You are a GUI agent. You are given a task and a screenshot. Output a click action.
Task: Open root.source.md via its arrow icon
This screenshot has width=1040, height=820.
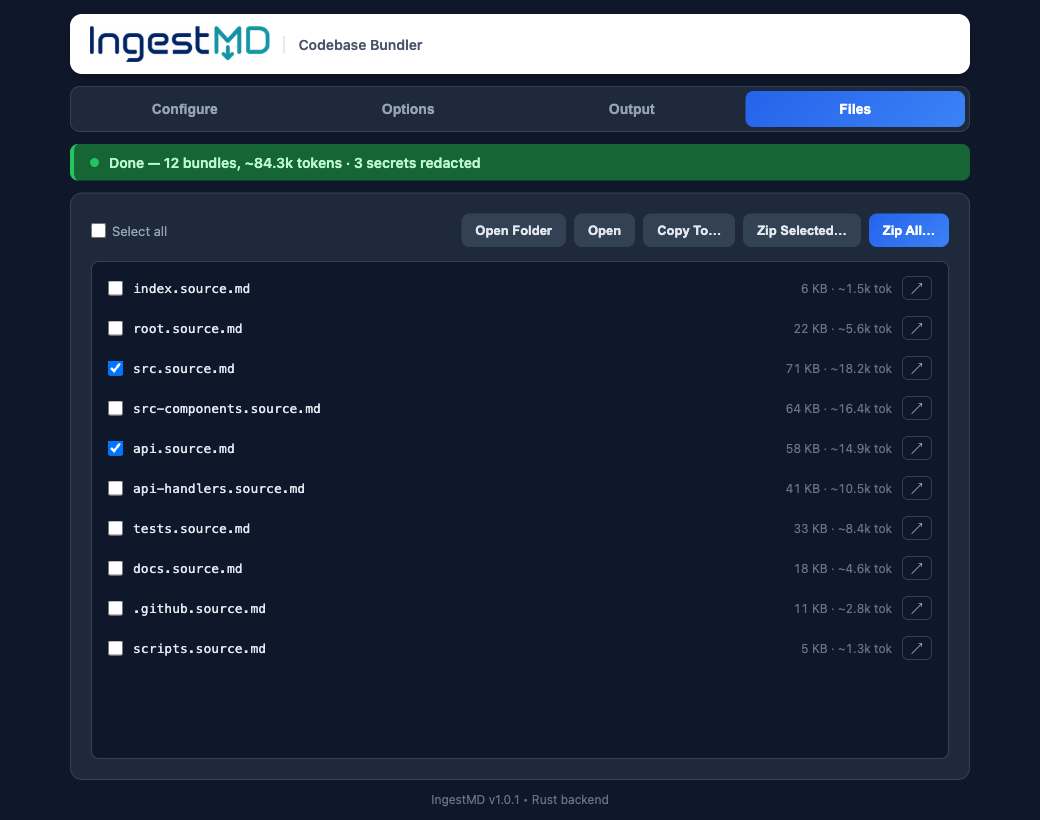pyautogui.click(x=917, y=328)
